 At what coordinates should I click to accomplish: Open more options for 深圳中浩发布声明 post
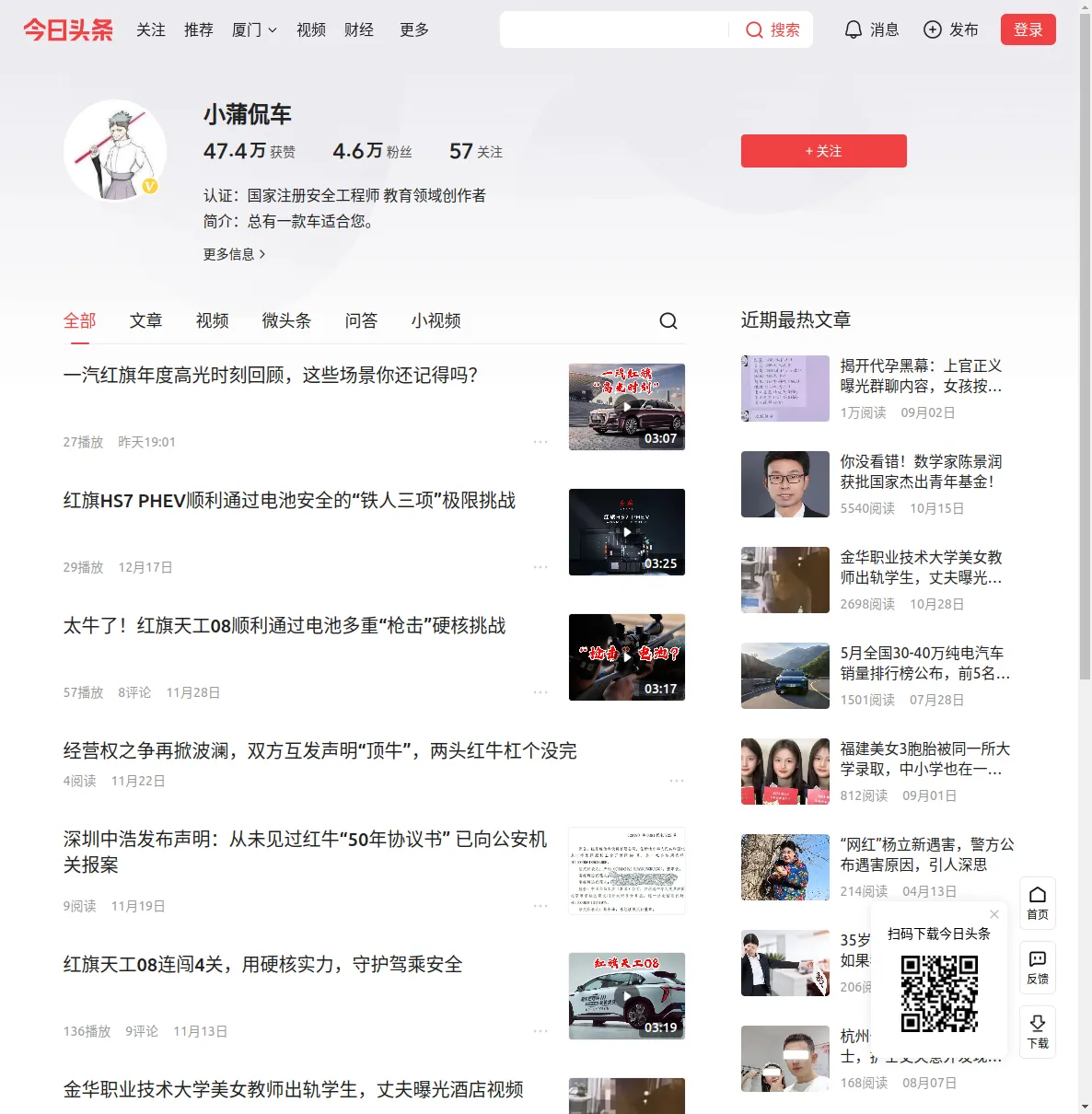point(540,906)
